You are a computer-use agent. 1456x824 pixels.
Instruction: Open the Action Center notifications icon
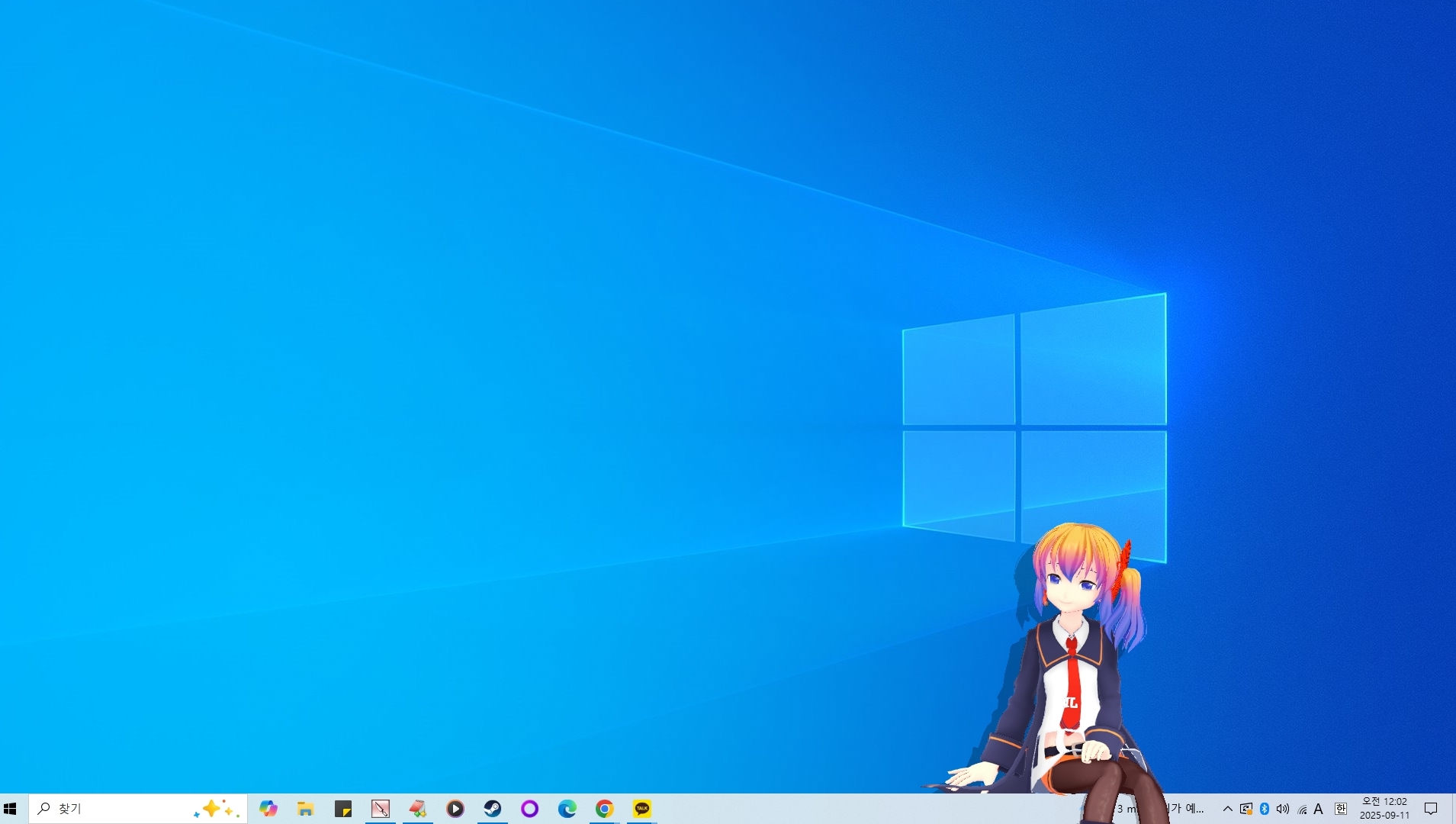coord(1432,809)
